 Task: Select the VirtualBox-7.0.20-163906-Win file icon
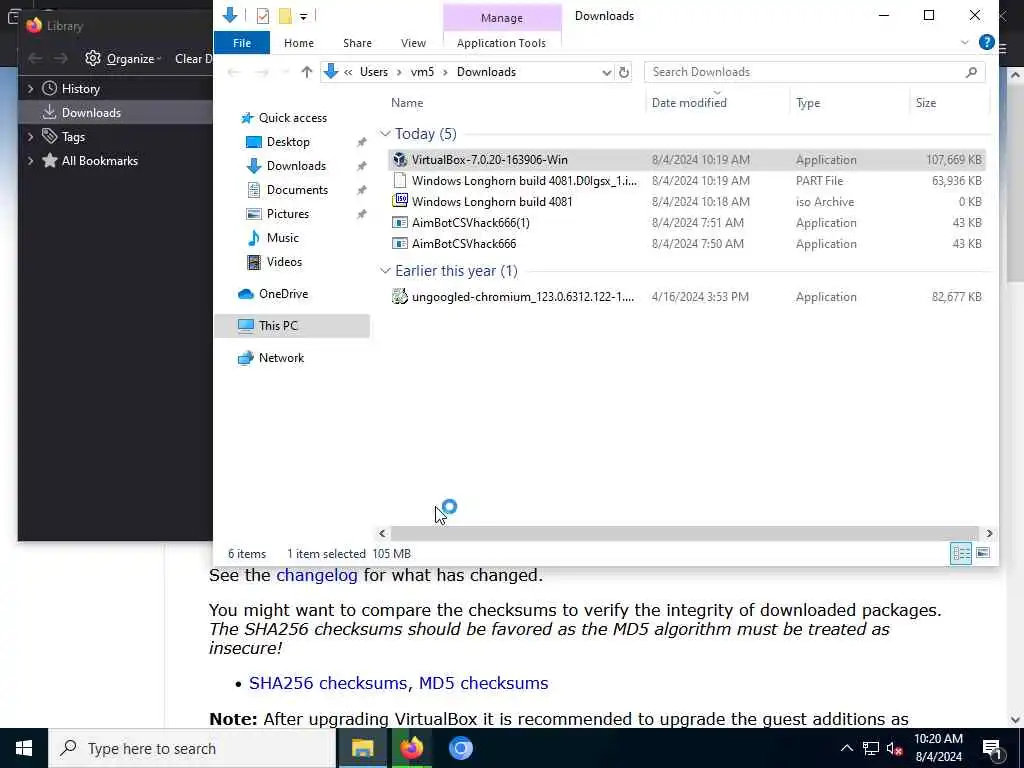coord(400,159)
